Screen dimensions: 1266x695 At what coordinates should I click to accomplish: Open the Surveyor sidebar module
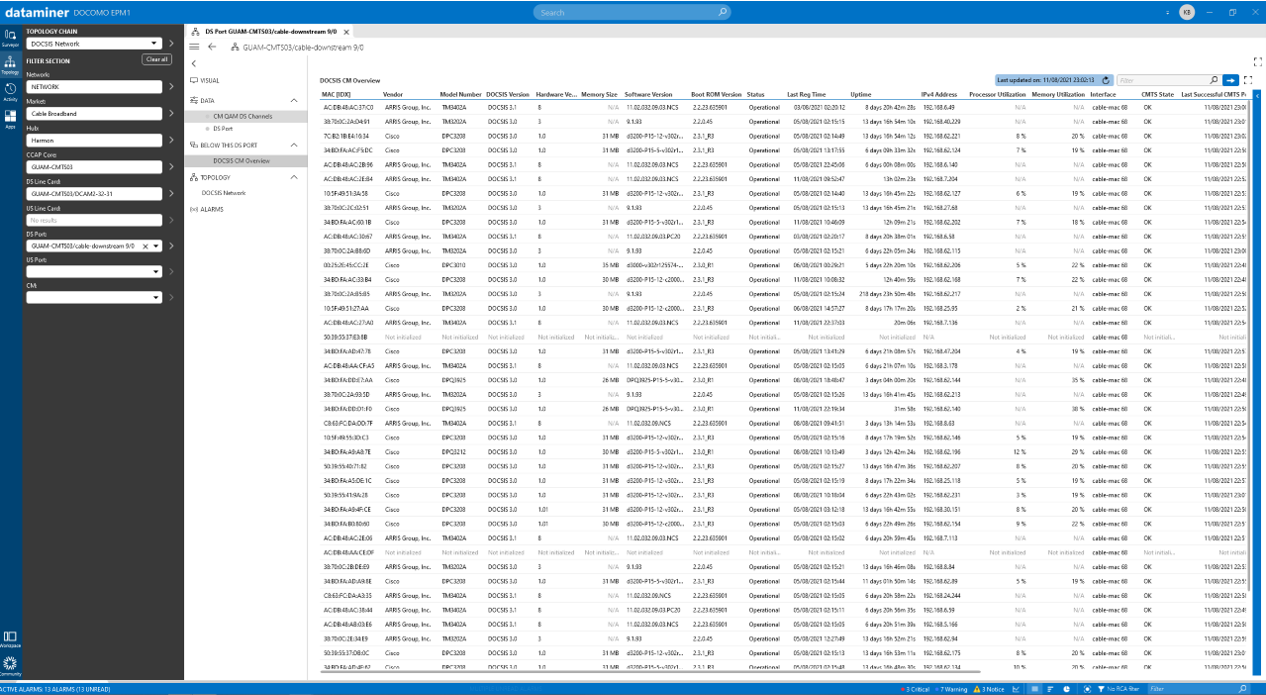(x=10, y=38)
